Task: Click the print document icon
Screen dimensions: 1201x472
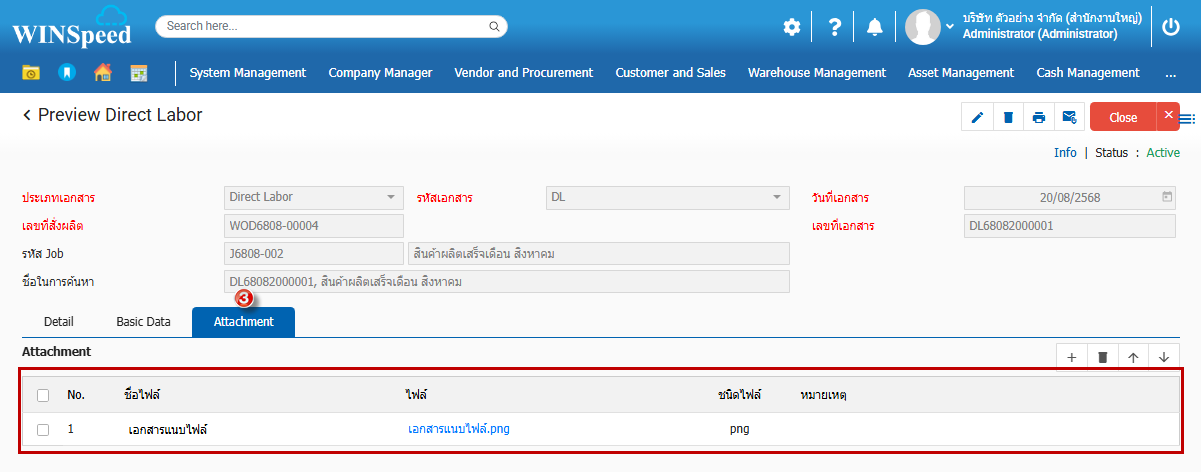Action: [x=1039, y=117]
